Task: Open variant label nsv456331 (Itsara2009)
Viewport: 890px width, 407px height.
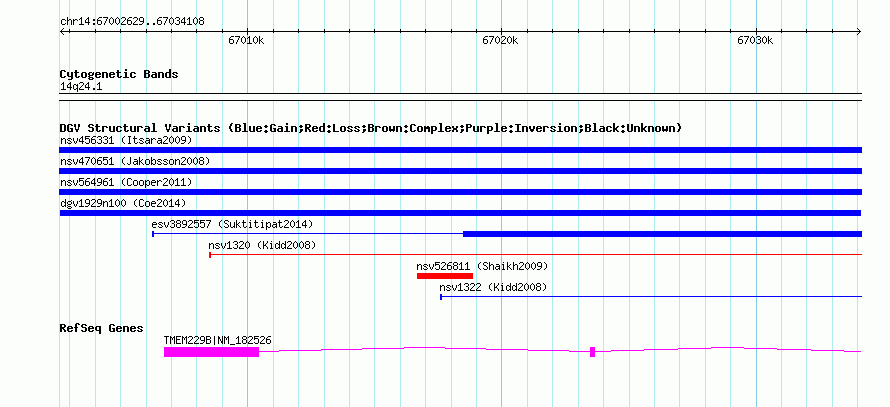Action: [x=126, y=140]
